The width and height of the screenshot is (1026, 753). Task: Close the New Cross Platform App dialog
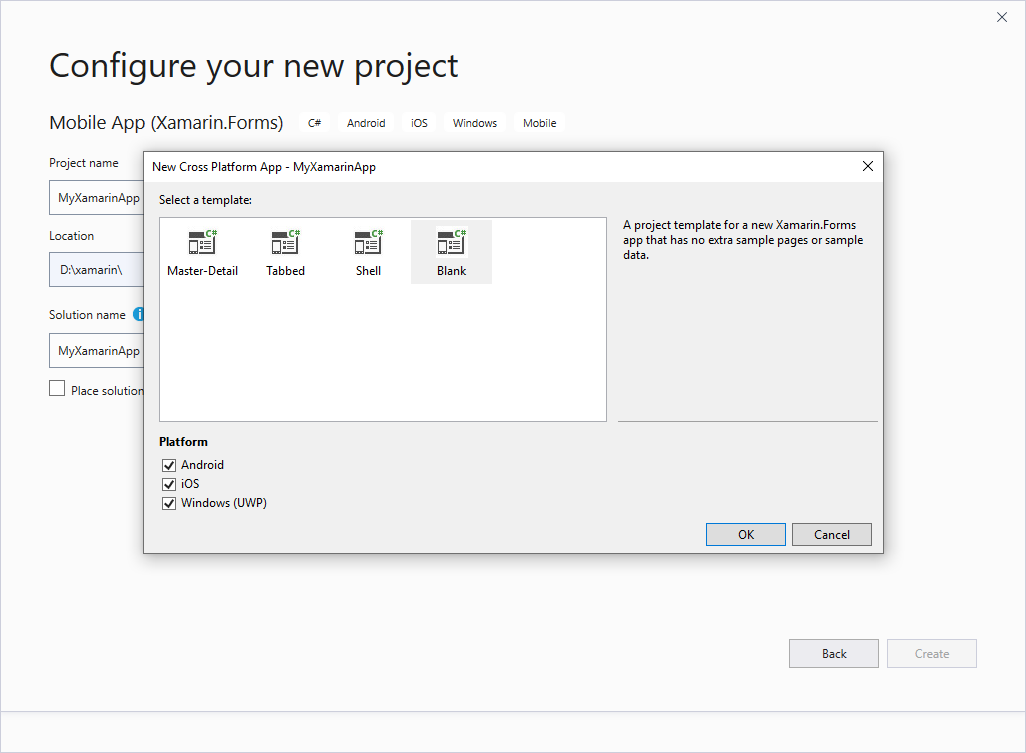868,166
